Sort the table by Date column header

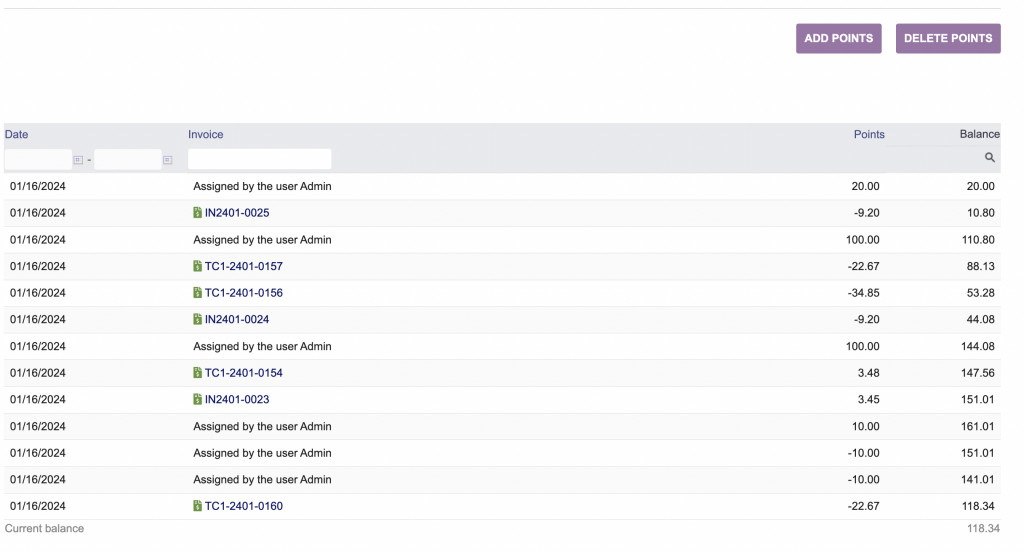17,134
